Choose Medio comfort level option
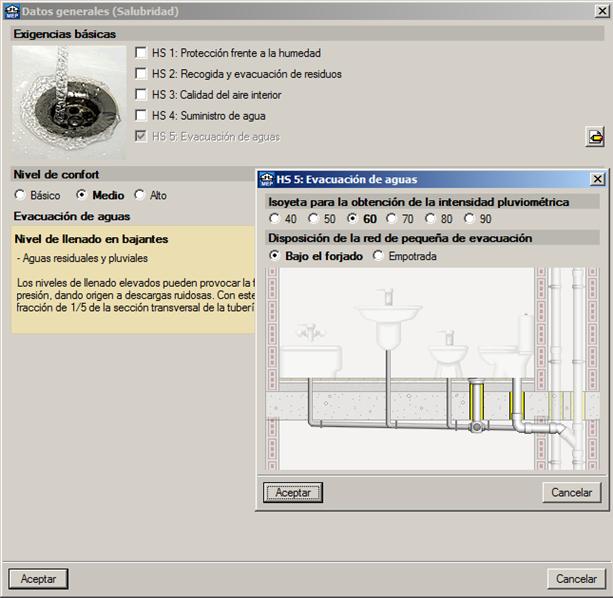The height and width of the screenshot is (598, 613). [x=83, y=195]
